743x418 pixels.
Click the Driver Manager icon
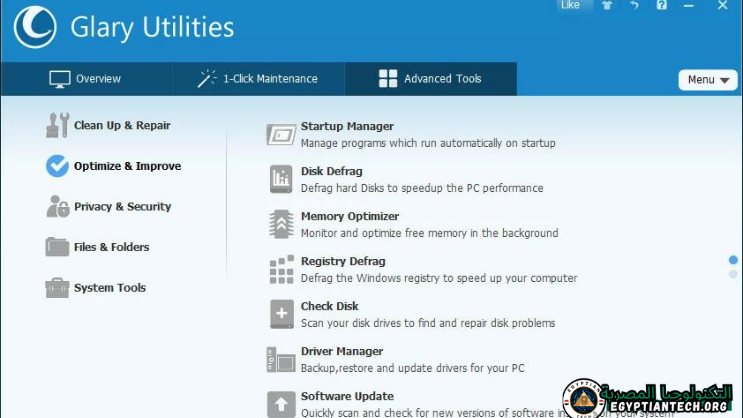click(281, 360)
